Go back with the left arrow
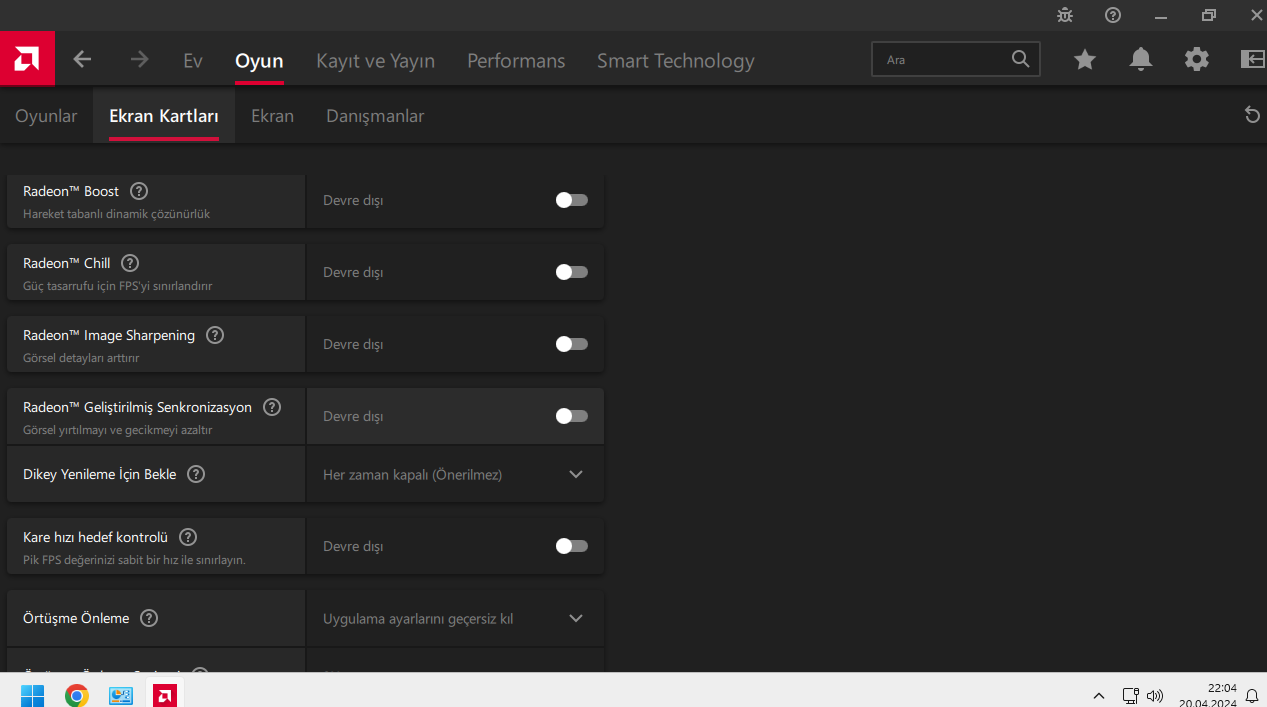The height and width of the screenshot is (707, 1267). (x=82, y=60)
